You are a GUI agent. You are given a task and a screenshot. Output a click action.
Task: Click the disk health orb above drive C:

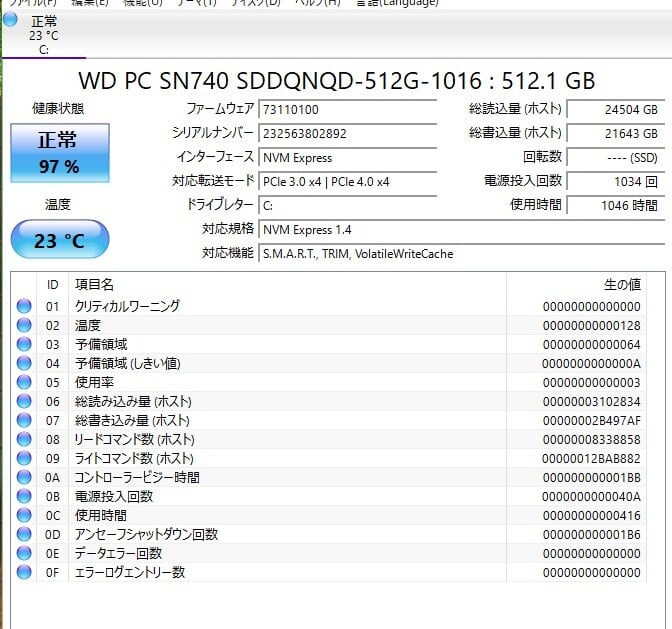tap(9, 20)
